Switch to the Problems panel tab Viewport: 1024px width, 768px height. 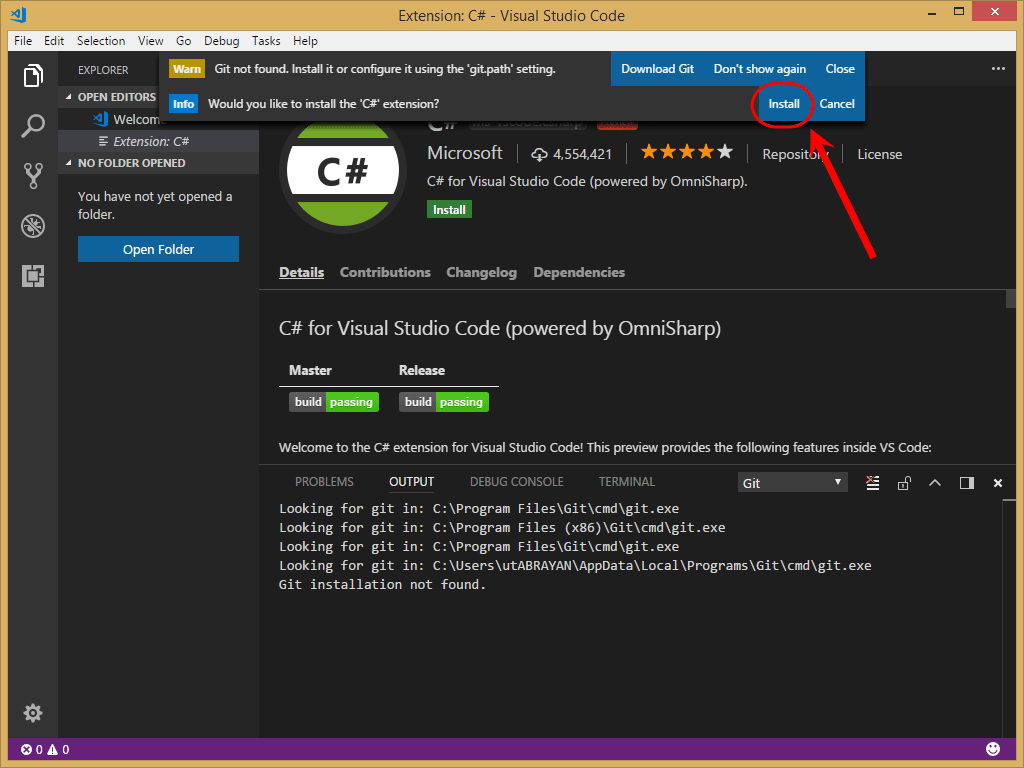pos(324,482)
